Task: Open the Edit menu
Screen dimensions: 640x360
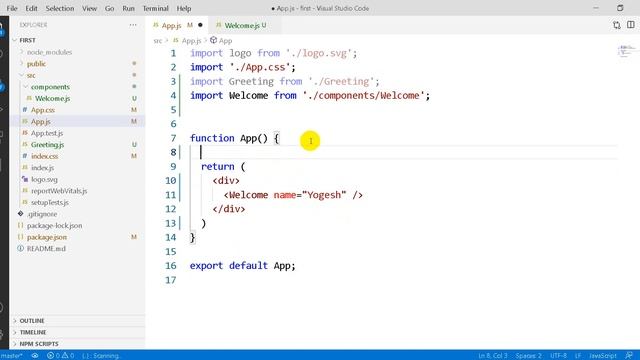Action: [31, 8]
